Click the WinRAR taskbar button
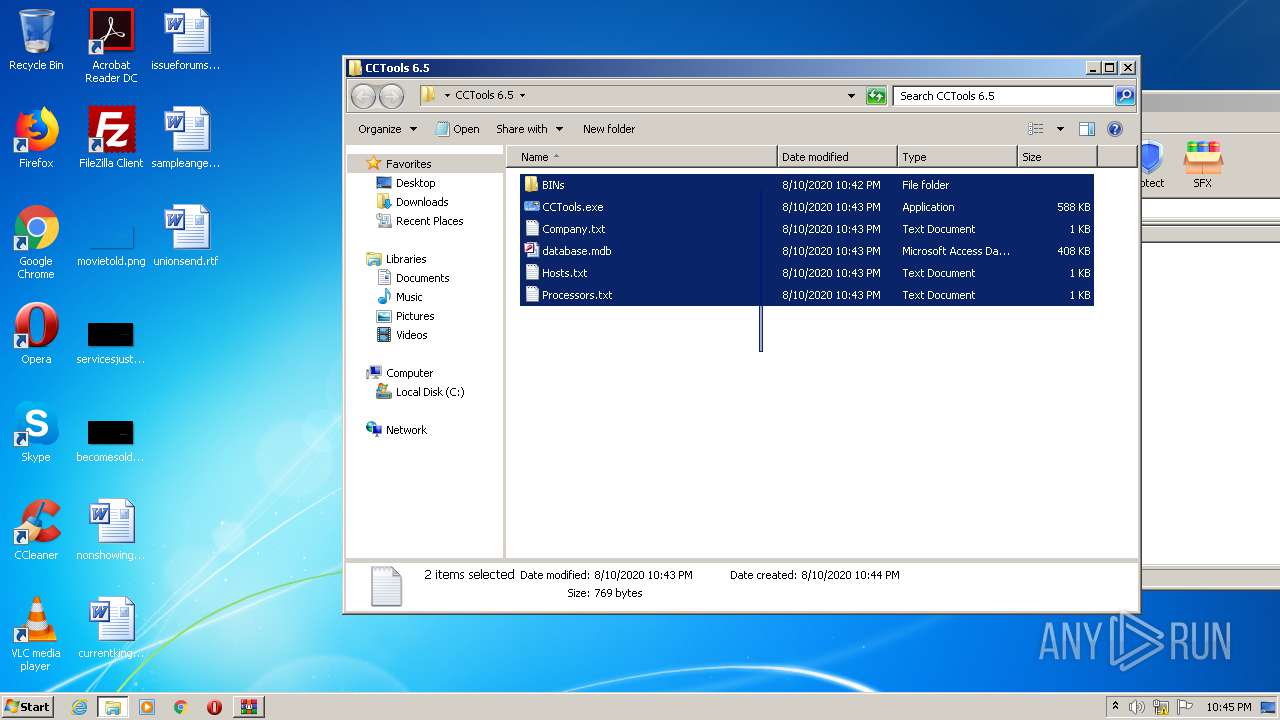 (x=248, y=707)
